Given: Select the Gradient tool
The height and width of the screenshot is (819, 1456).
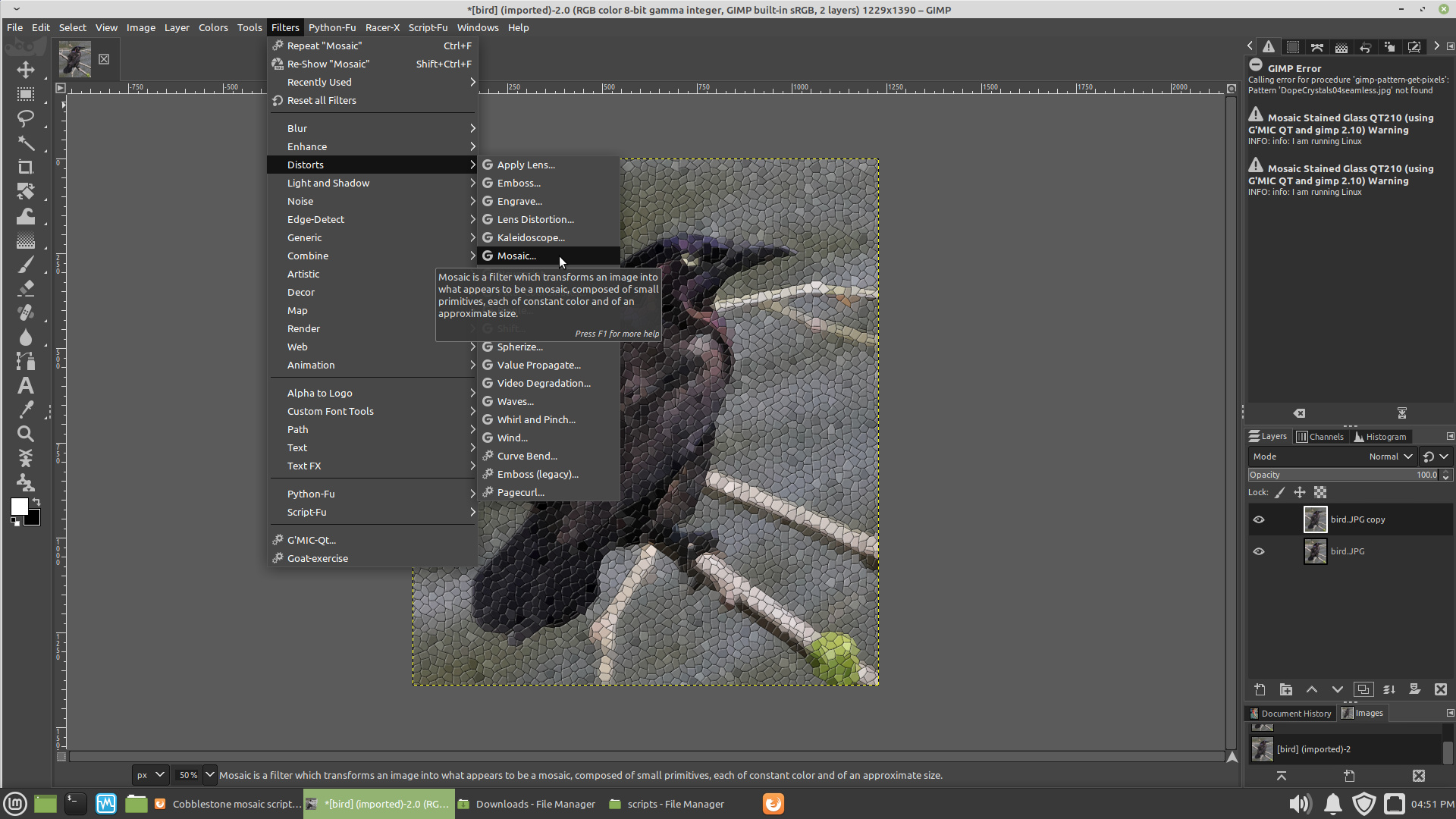Looking at the screenshot, I should pos(26,240).
